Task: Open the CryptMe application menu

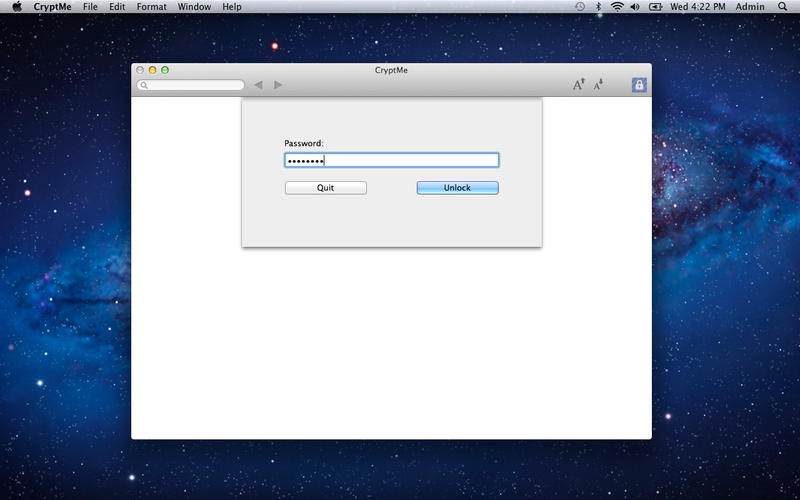Action: (x=53, y=7)
